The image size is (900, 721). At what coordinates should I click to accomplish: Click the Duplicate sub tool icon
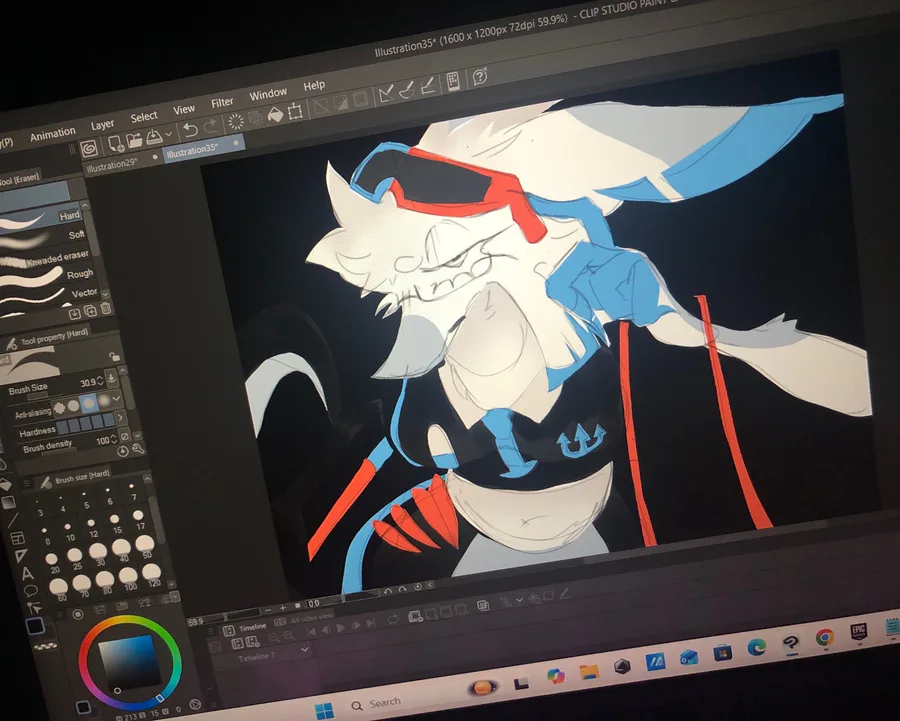pyautogui.click(x=91, y=311)
